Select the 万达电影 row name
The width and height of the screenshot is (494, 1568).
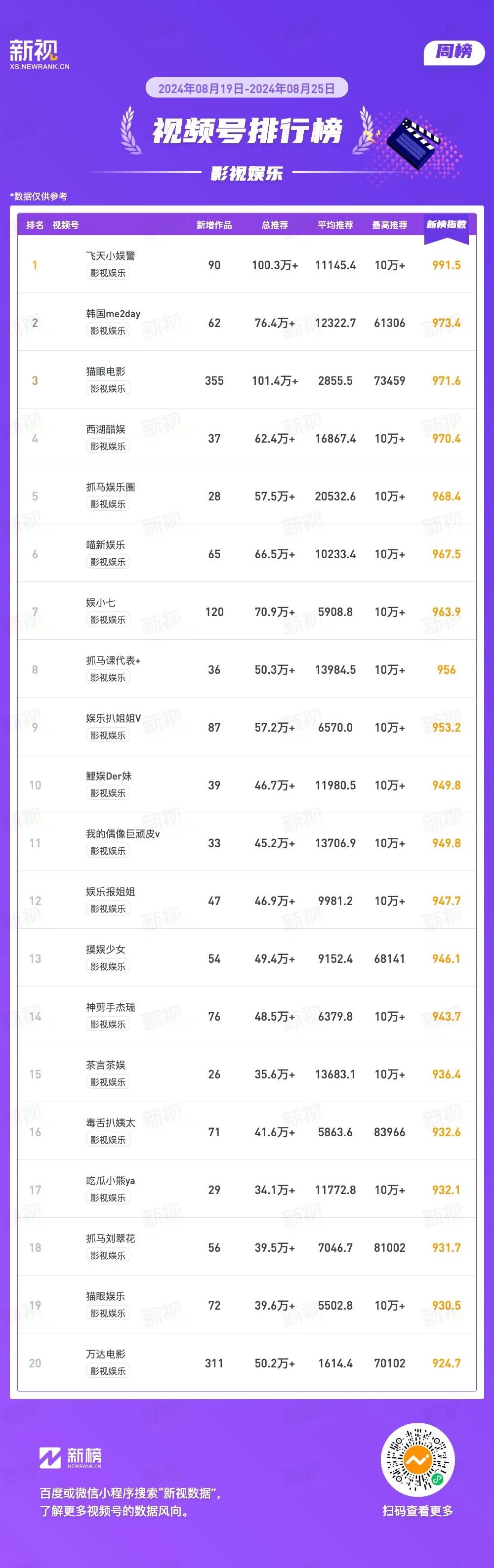105,1355
